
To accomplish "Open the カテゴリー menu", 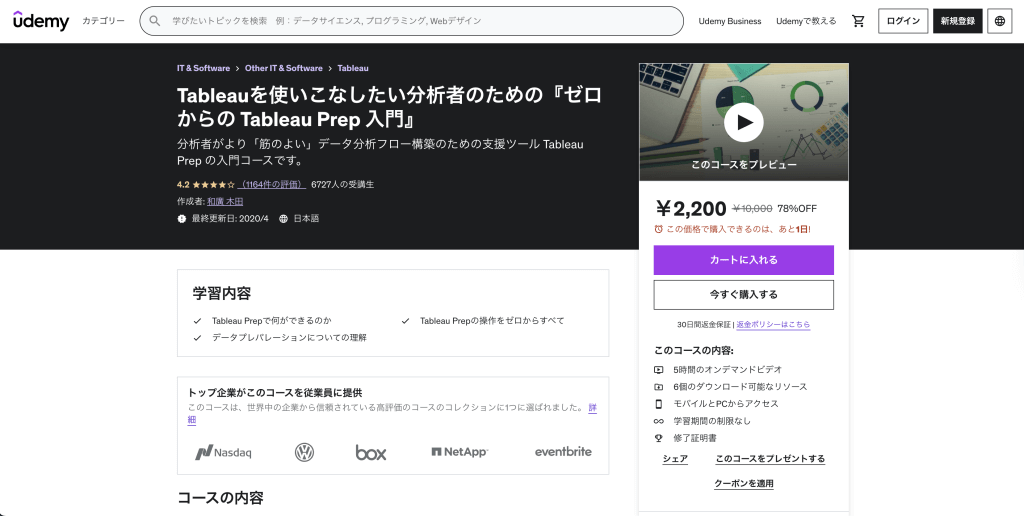I will pyautogui.click(x=103, y=21).
